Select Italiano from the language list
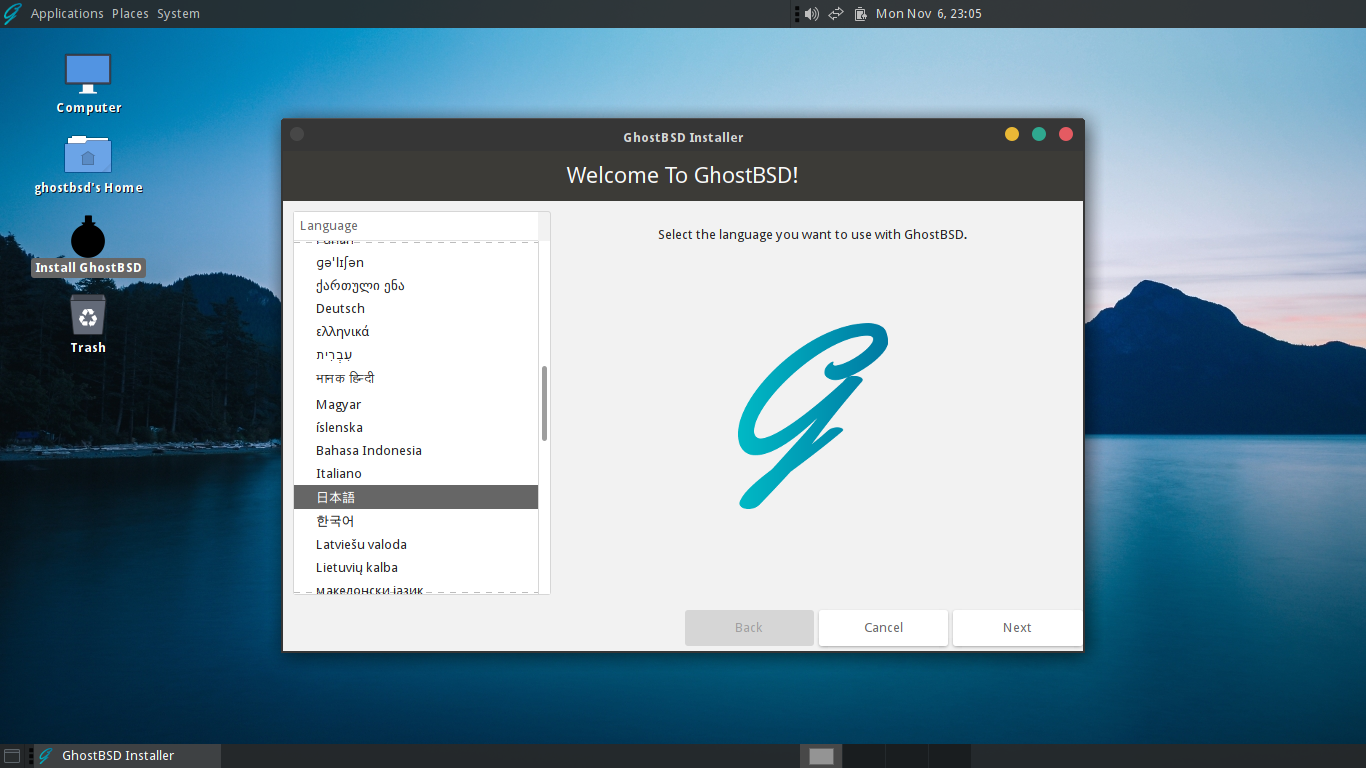Viewport: 1366px width, 768px height. 416,474
